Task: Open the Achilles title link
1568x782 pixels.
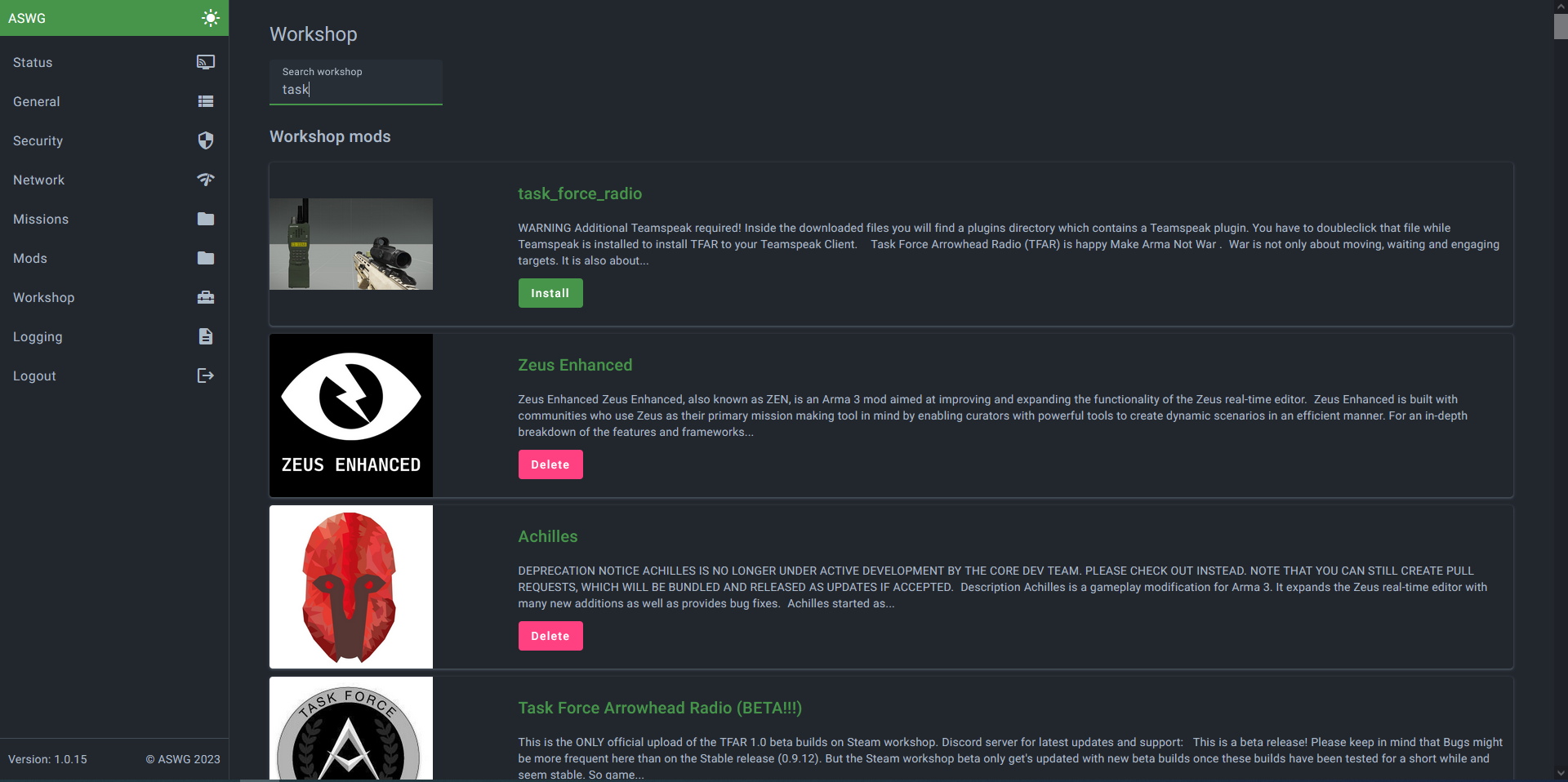Action: (548, 536)
